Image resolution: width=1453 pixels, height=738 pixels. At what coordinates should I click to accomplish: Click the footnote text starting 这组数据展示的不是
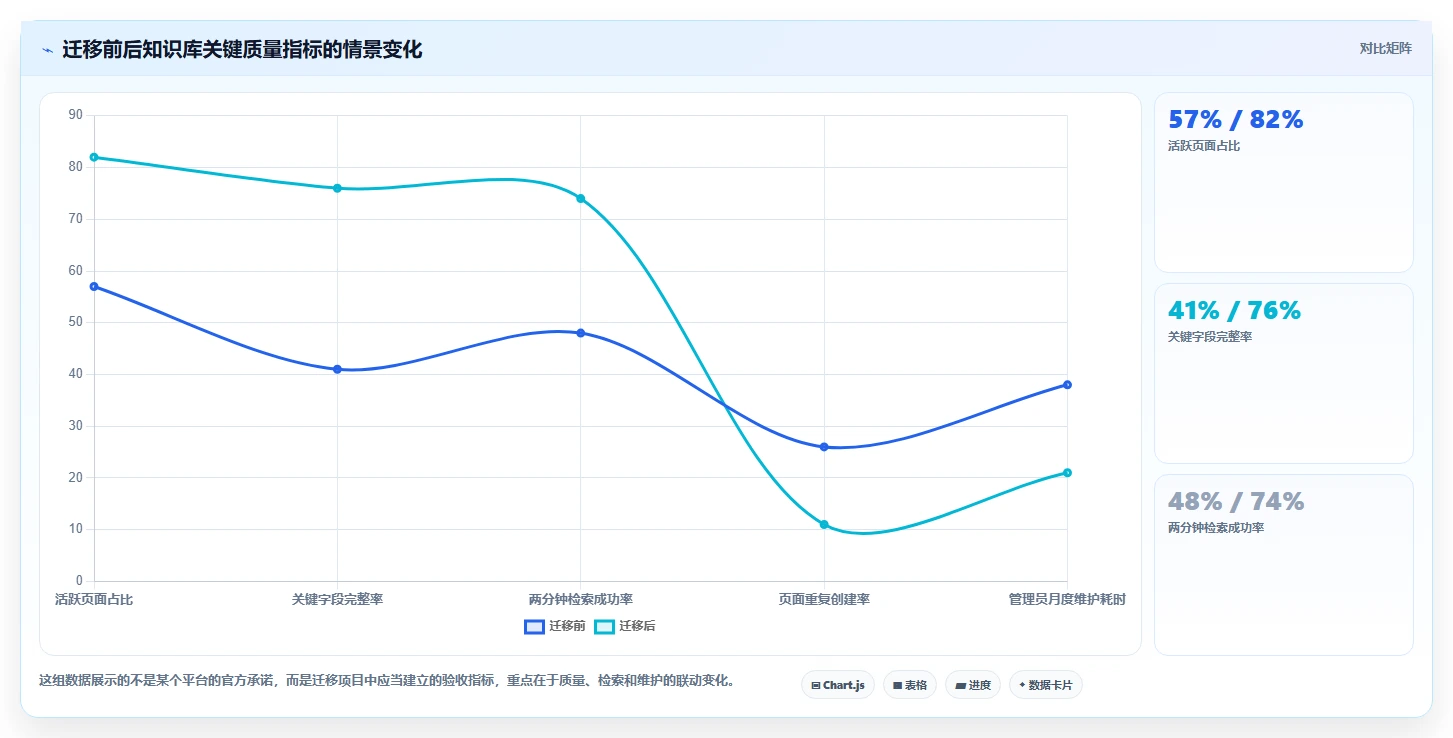[x=388, y=681]
